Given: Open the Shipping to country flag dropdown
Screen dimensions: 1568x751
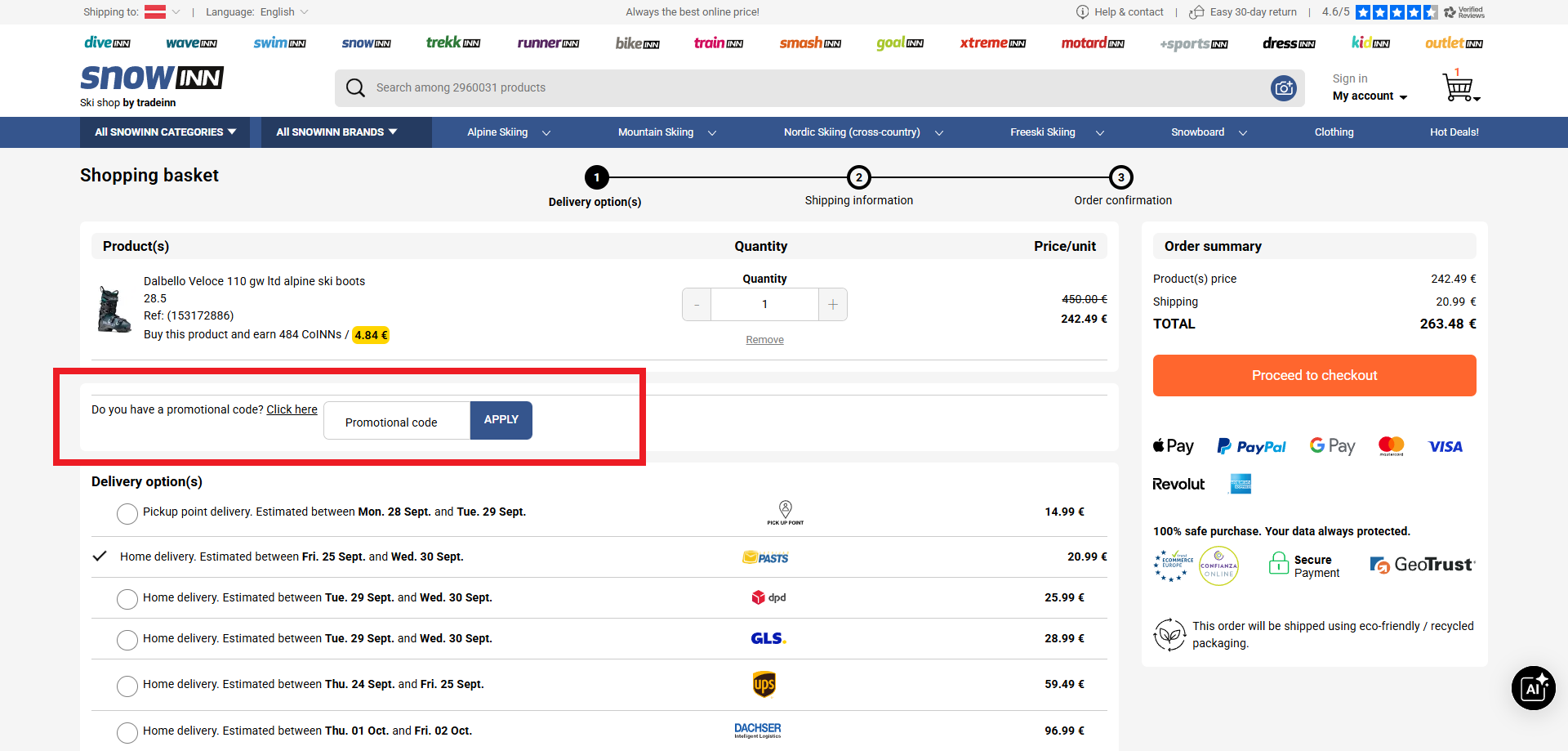Looking at the screenshot, I should click(x=162, y=11).
